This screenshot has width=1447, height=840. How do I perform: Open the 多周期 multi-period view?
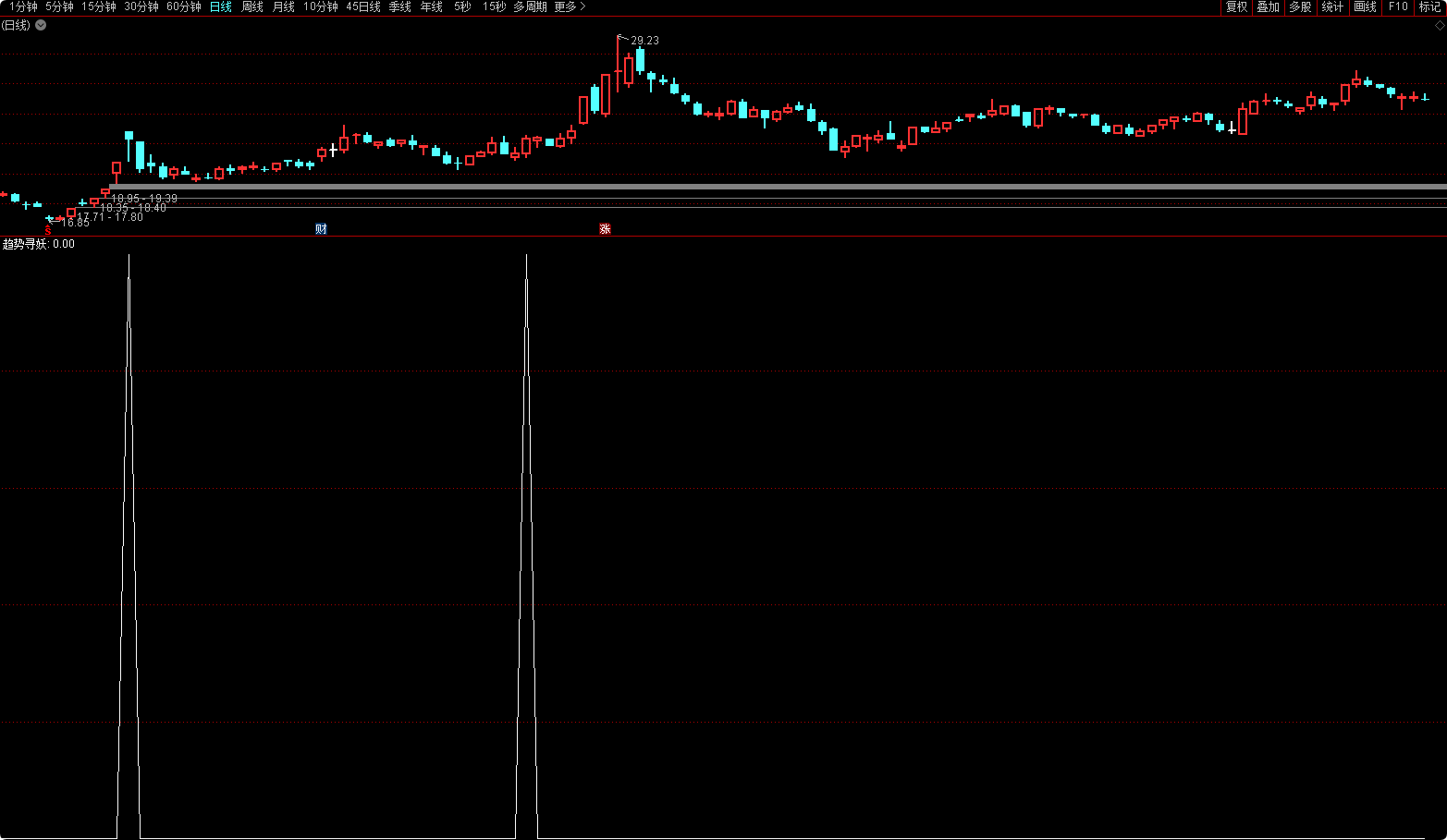(x=530, y=7)
